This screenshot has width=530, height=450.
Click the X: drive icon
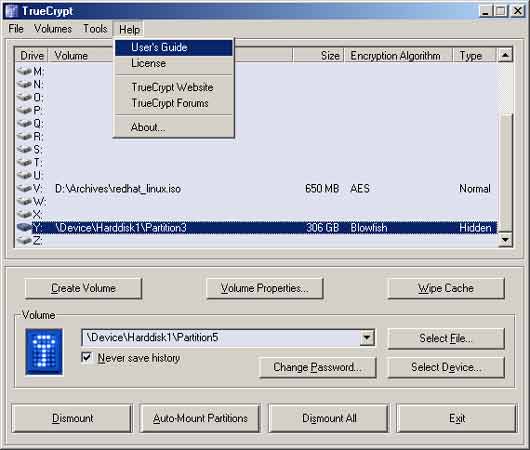[x=24, y=214]
